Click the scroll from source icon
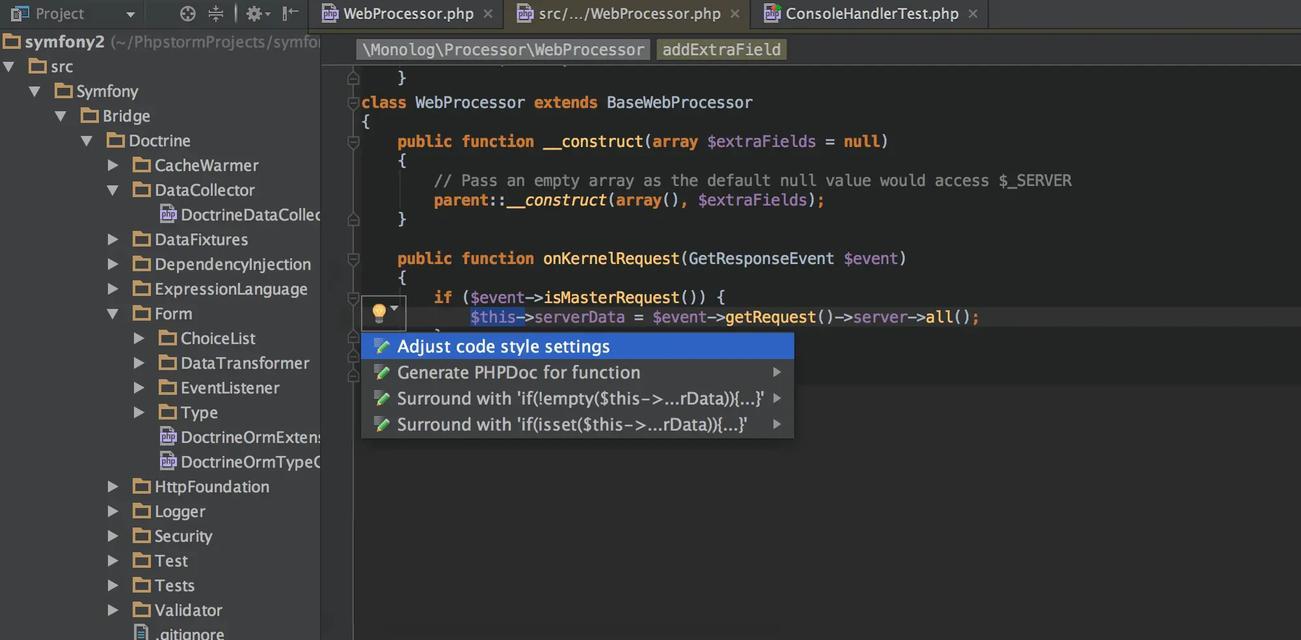The height and width of the screenshot is (640, 1301). [x=187, y=13]
